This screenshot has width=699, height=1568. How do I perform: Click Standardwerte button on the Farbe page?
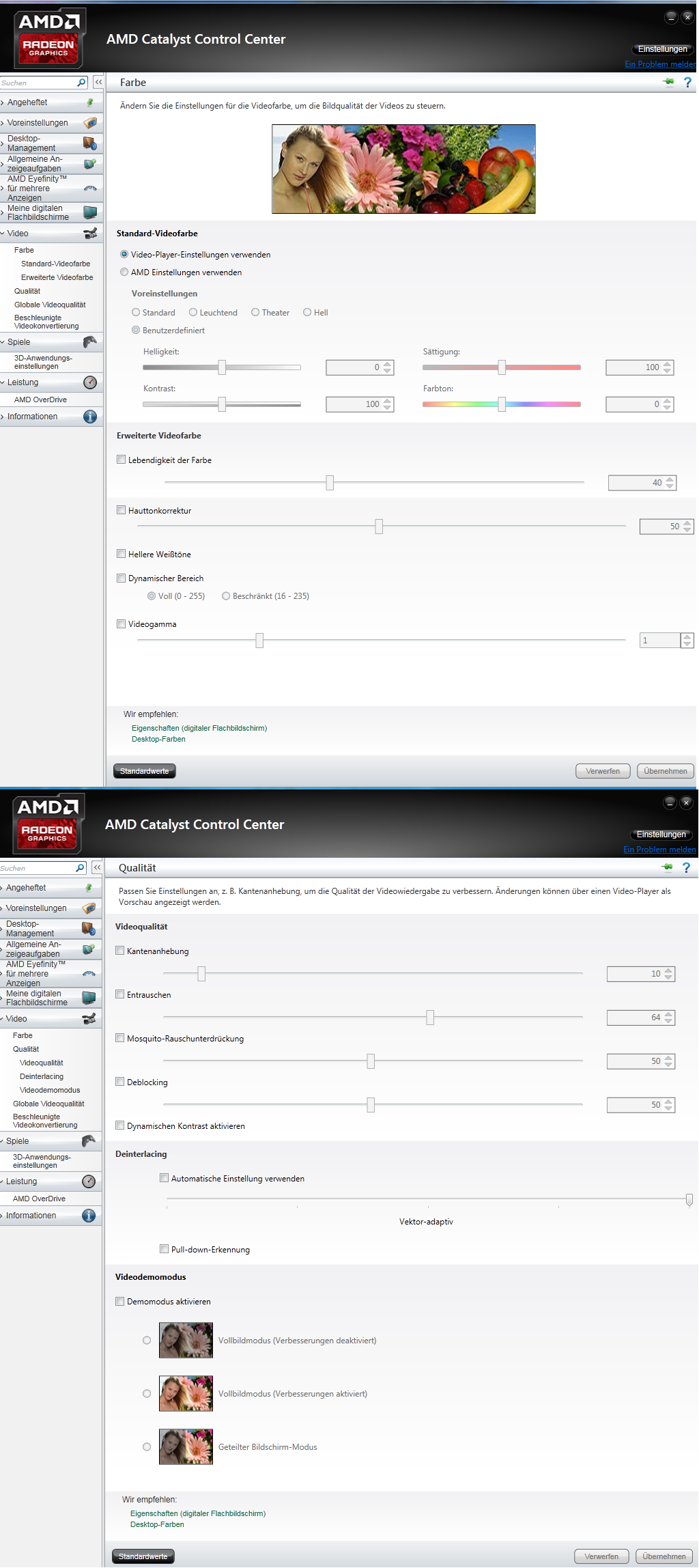144,771
